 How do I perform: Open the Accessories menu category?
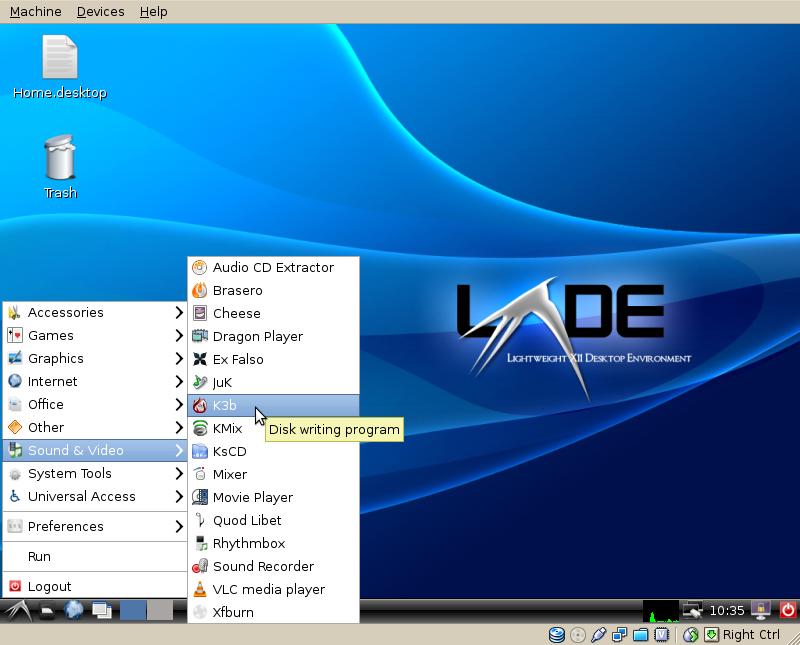tap(95, 312)
